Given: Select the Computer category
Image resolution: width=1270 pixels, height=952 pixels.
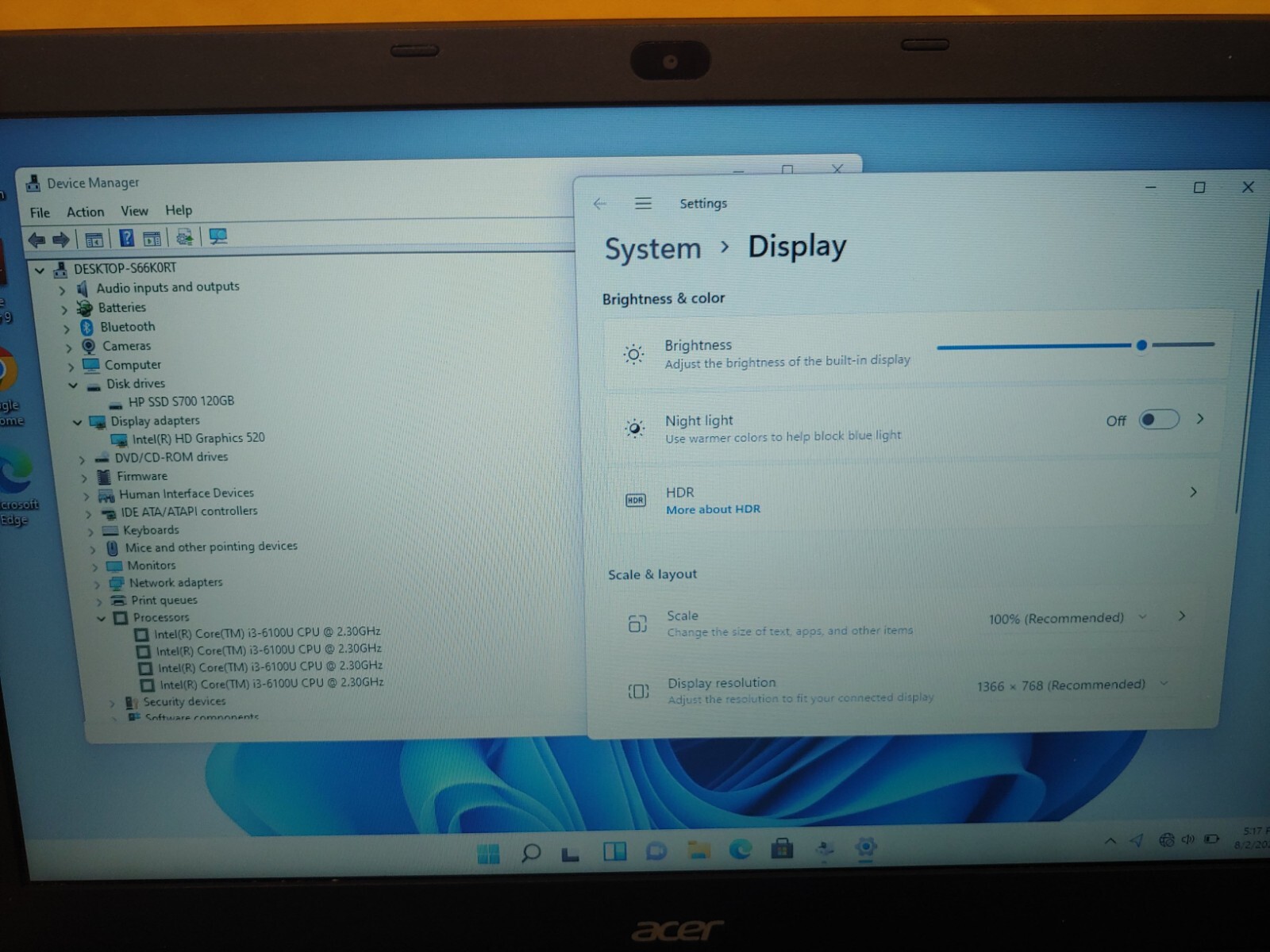Looking at the screenshot, I should coord(133,365).
